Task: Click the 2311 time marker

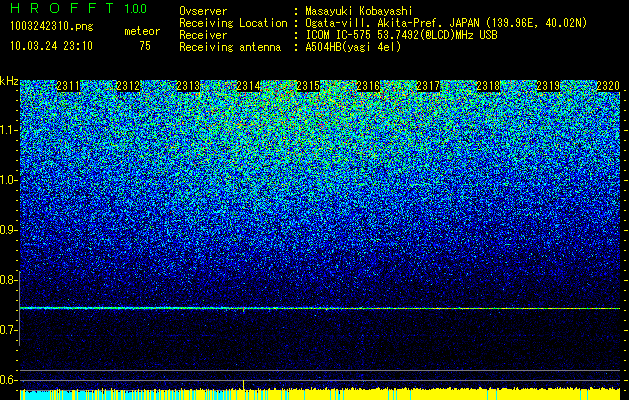Action: tap(68, 86)
